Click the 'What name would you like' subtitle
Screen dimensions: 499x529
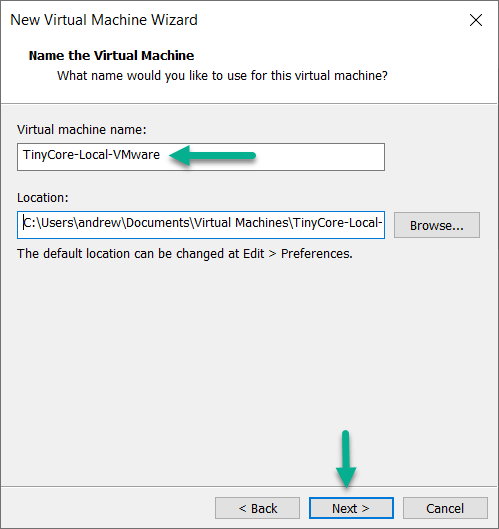(222, 76)
